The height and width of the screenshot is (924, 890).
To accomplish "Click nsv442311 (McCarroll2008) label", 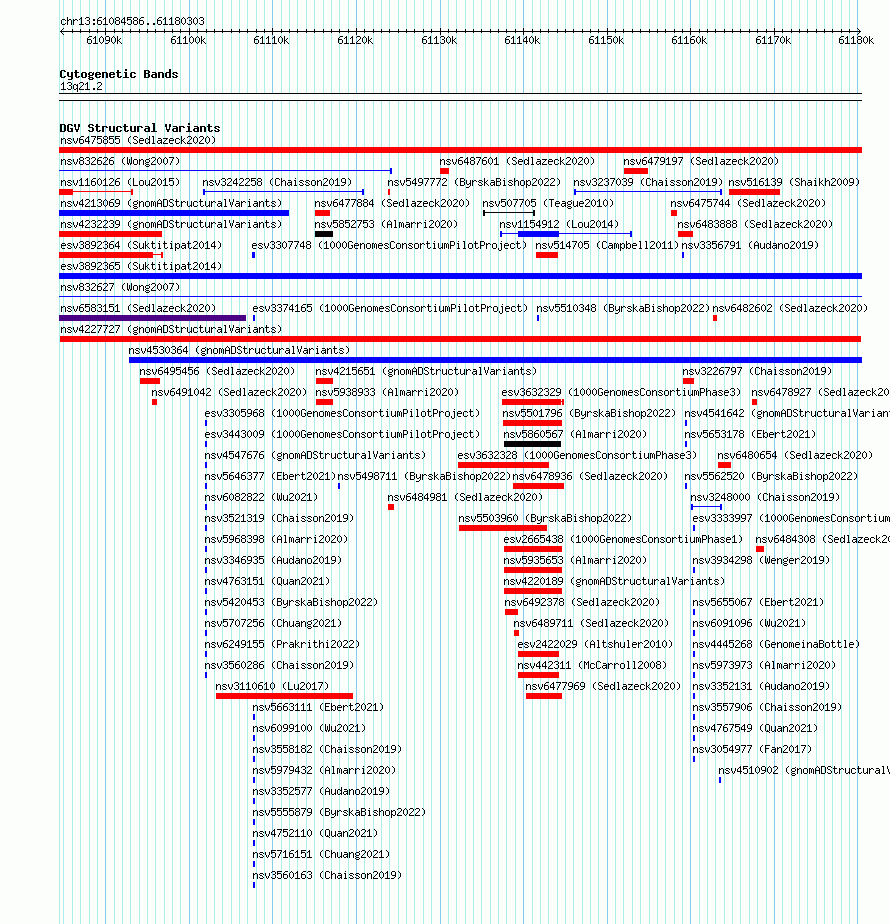I will click(592, 666).
